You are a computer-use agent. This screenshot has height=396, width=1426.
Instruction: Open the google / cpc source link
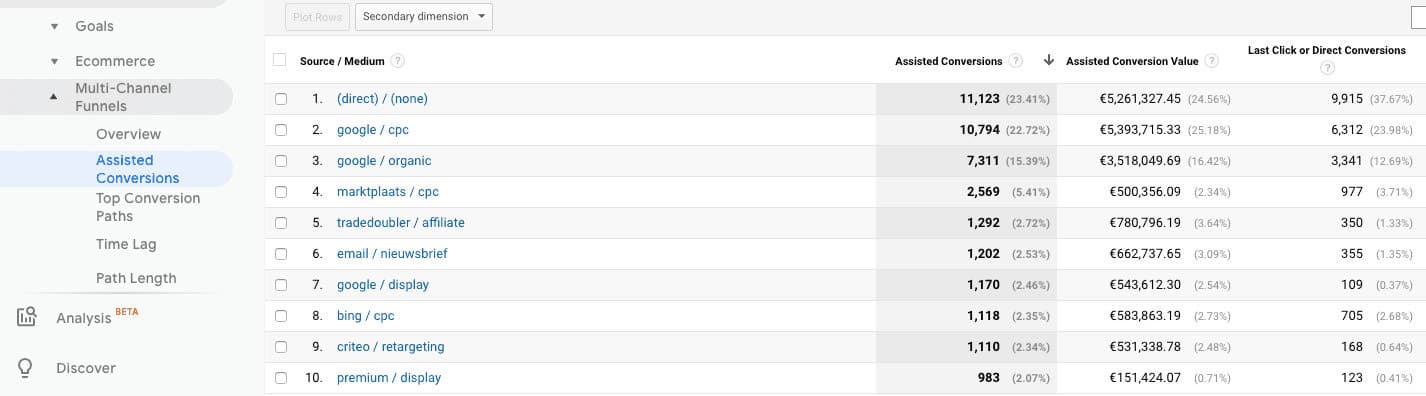coord(373,130)
